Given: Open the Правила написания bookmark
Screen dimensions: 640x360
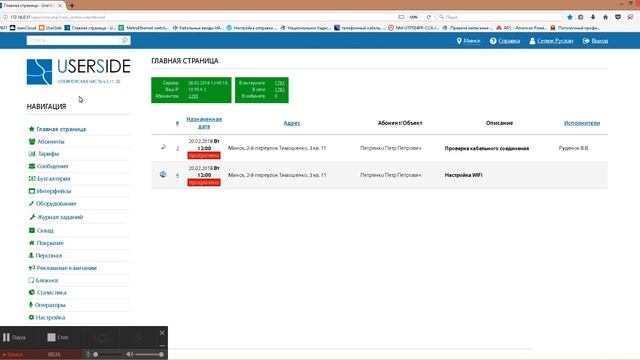Looking at the screenshot, I should pos(467,28).
